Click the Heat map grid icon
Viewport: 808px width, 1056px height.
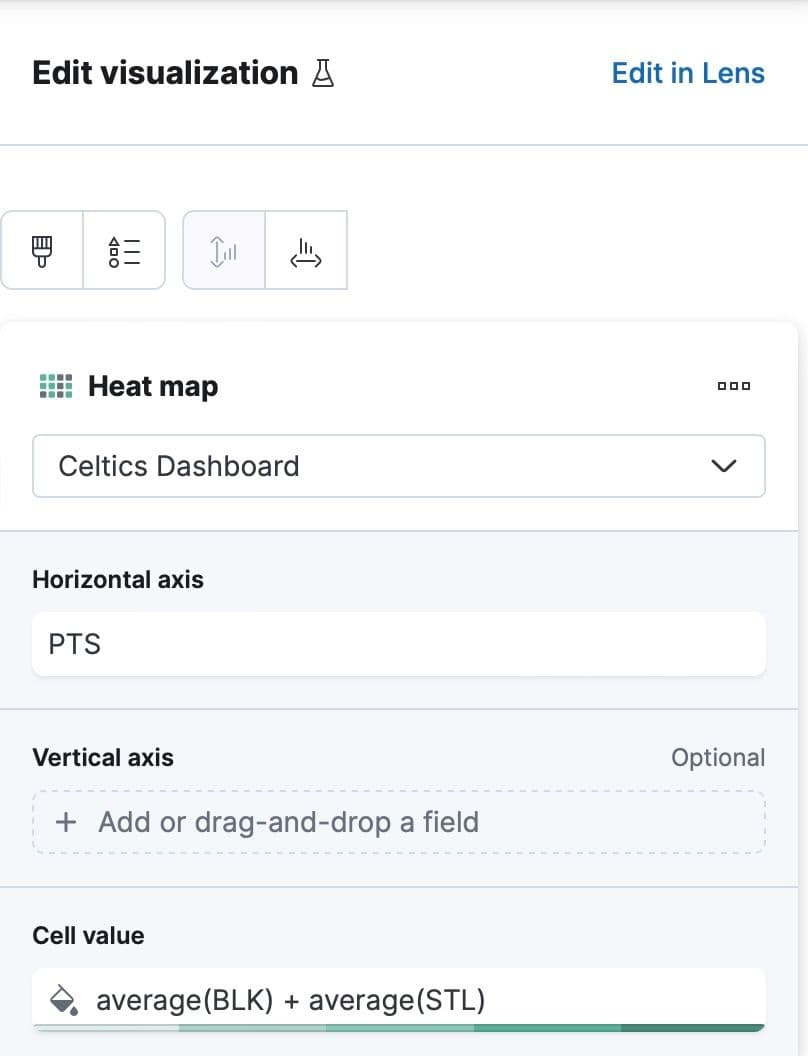[x=56, y=386]
